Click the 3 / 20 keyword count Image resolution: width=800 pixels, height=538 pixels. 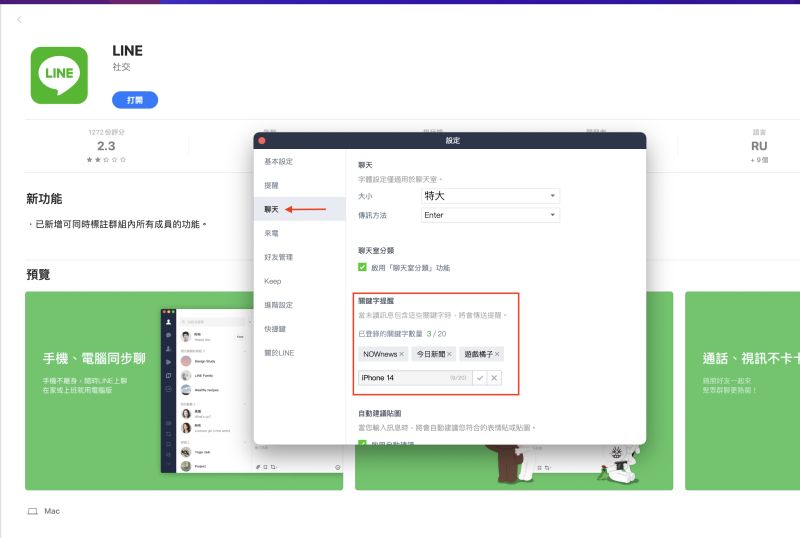click(x=436, y=334)
